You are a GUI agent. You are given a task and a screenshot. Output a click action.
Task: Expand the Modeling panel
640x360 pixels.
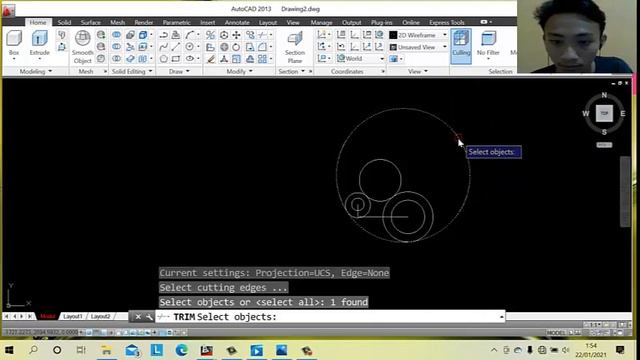pos(36,71)
